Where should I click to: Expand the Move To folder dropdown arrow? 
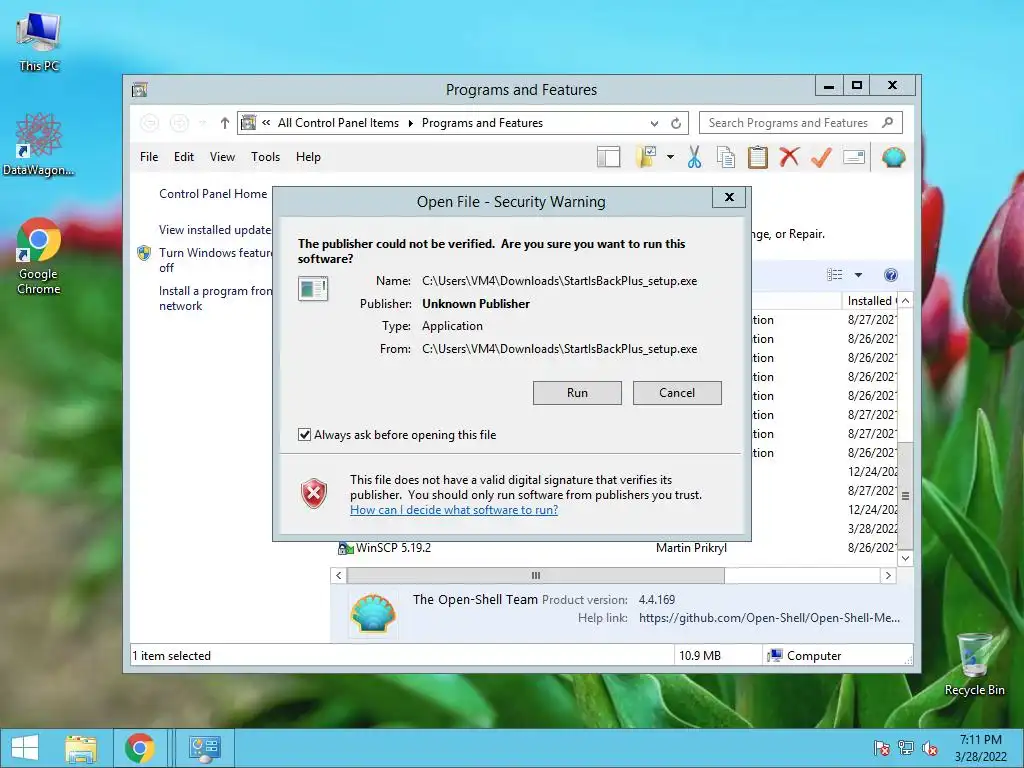tap(670, 157)
